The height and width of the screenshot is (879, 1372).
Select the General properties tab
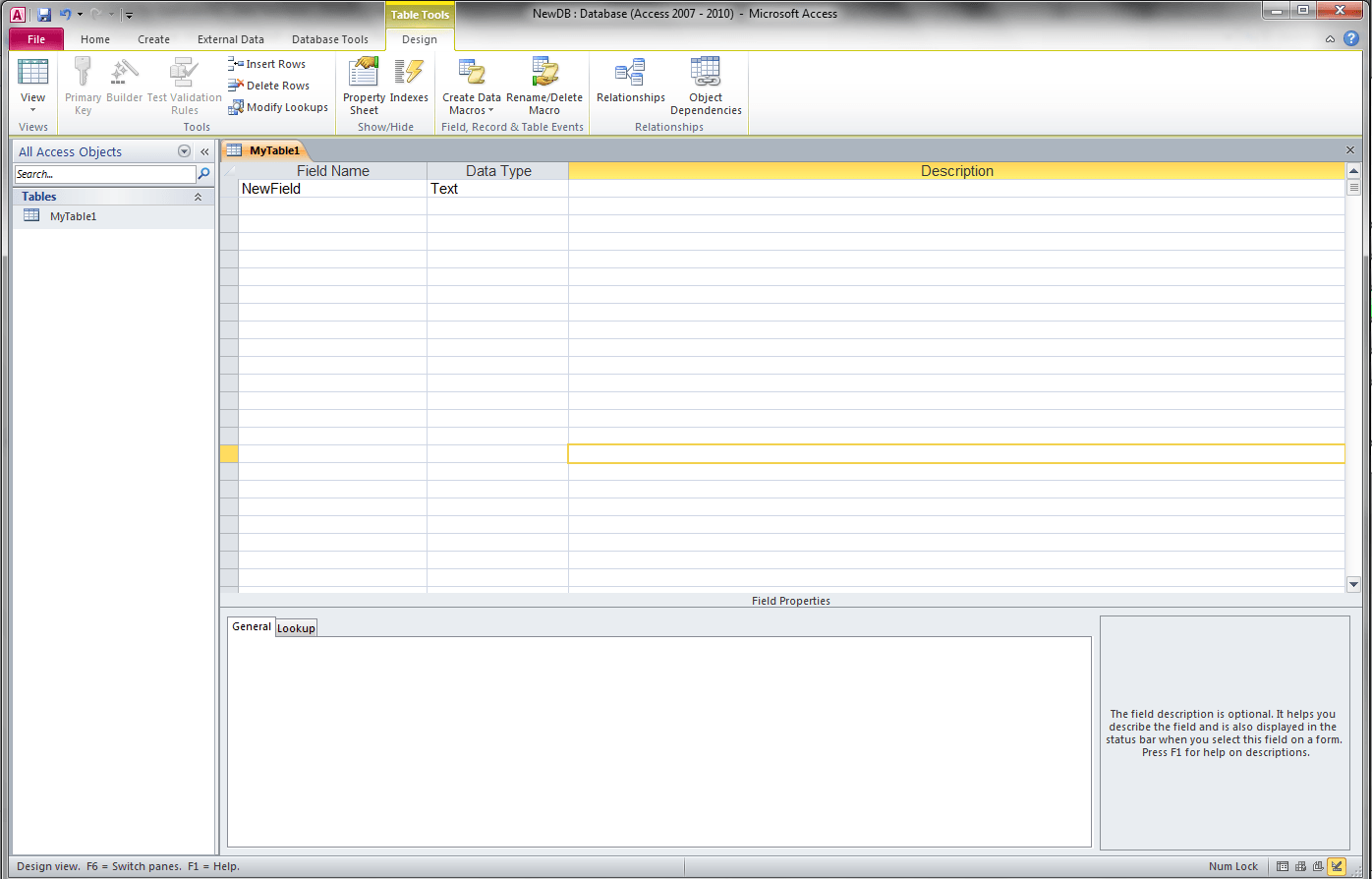pos(252,626)
